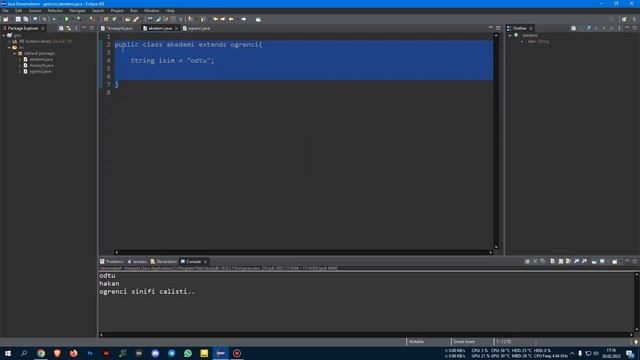Switch to the Problems tab

coord(112,262)
